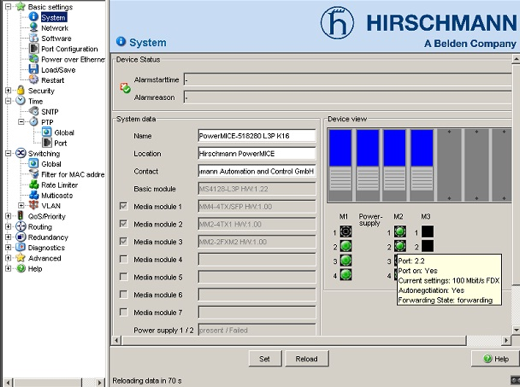Click the Switching Global icon
Viewport: 520px width, 387px height.
coord(33,164)
